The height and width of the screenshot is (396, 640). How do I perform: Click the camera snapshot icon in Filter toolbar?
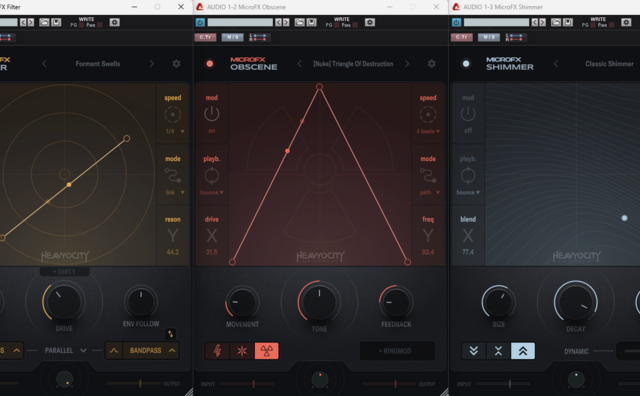[x=115, y=22]
